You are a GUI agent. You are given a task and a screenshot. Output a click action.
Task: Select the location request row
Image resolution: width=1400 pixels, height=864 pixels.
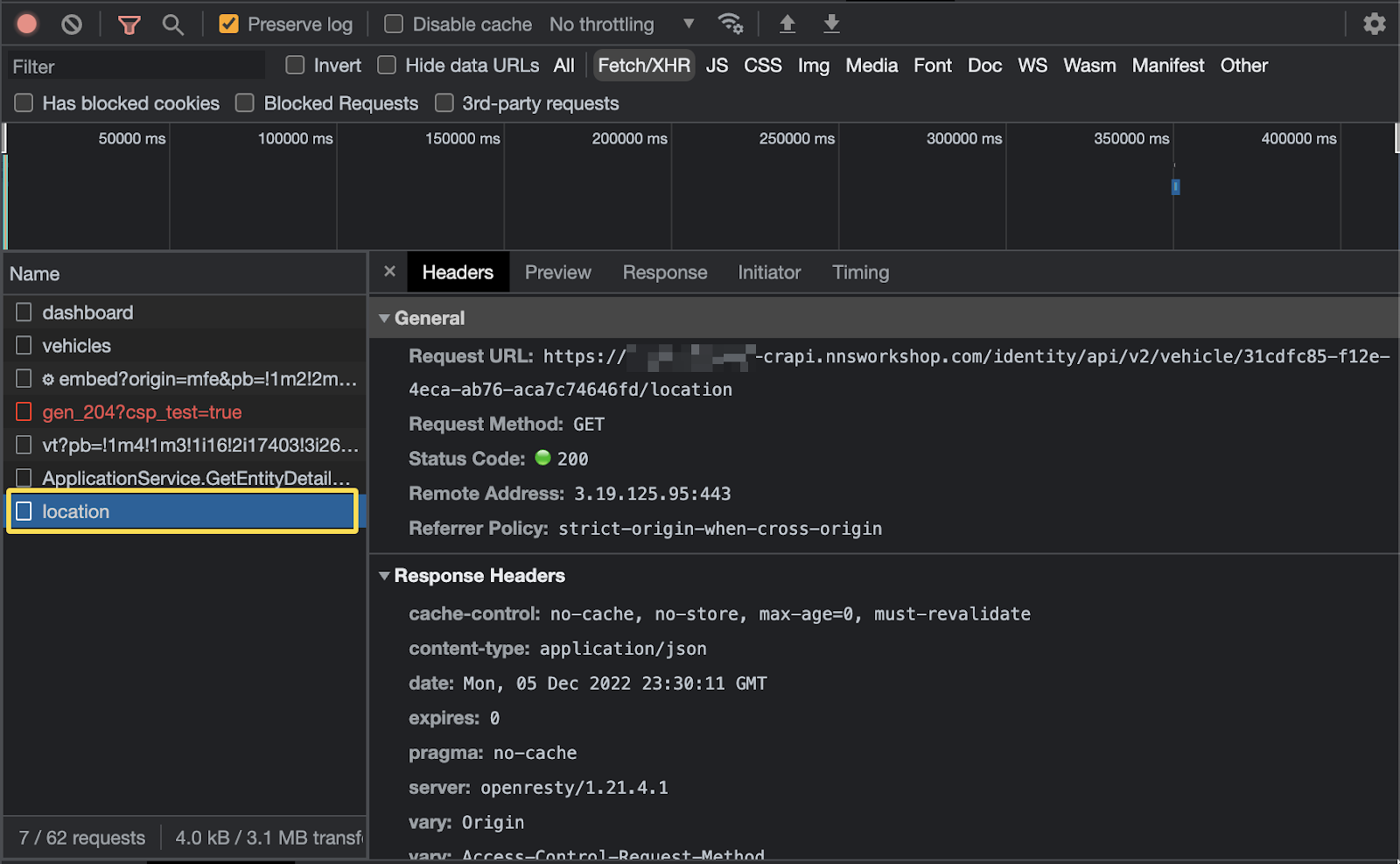coord(183,511)
